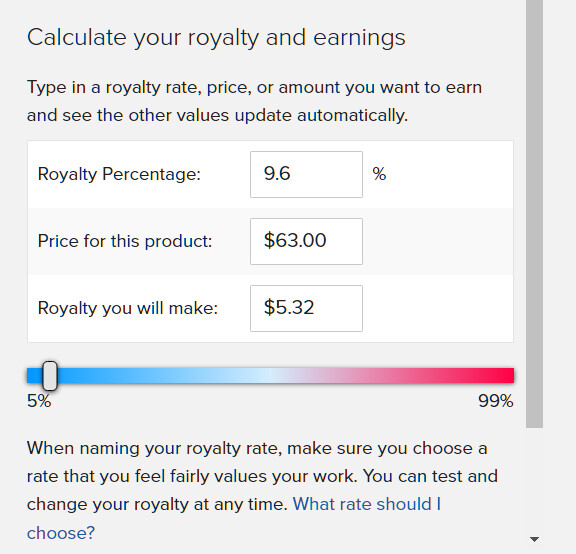Screen dimensions: 576x554
Task: Click the pale middle of the royalty slider
Action: (271, 375)
